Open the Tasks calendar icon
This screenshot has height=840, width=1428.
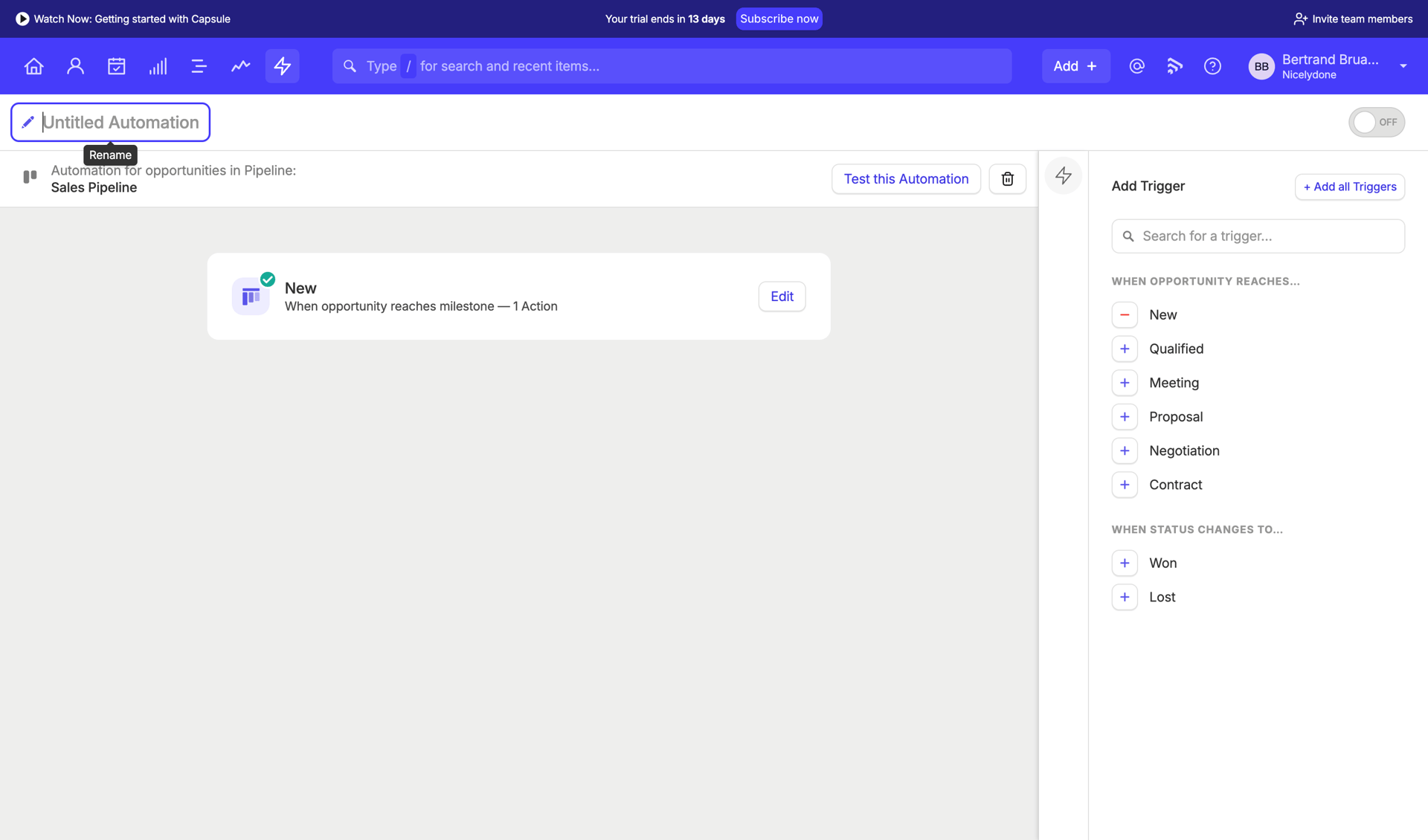116,65
